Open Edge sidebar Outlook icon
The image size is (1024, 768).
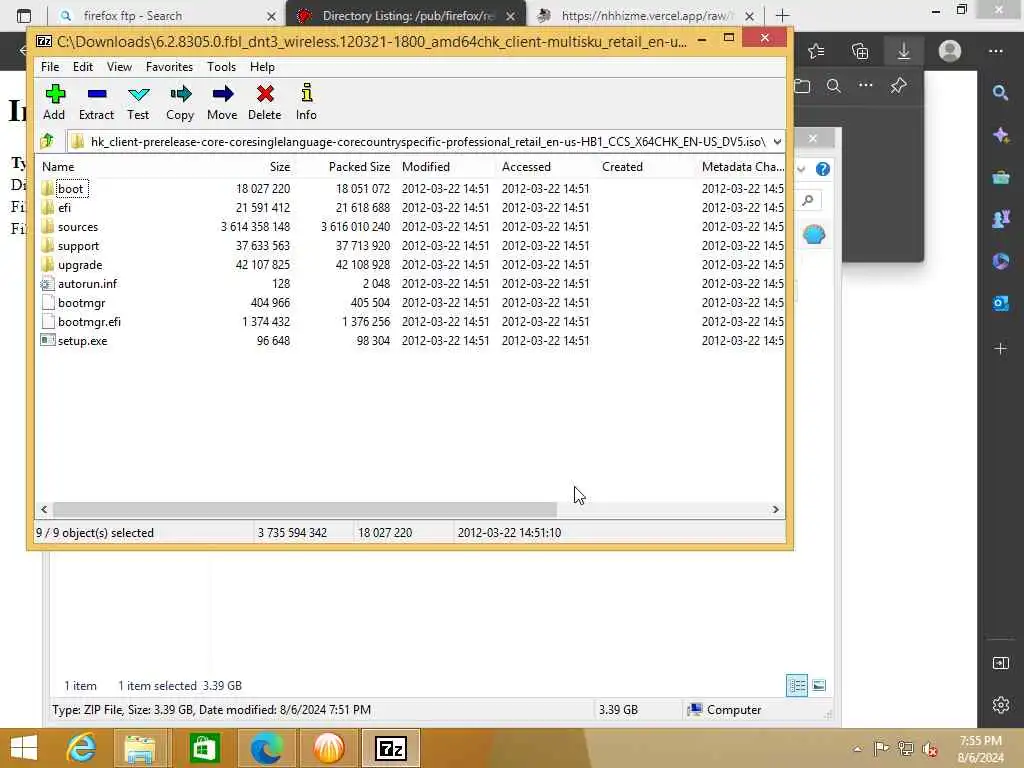1000,303
